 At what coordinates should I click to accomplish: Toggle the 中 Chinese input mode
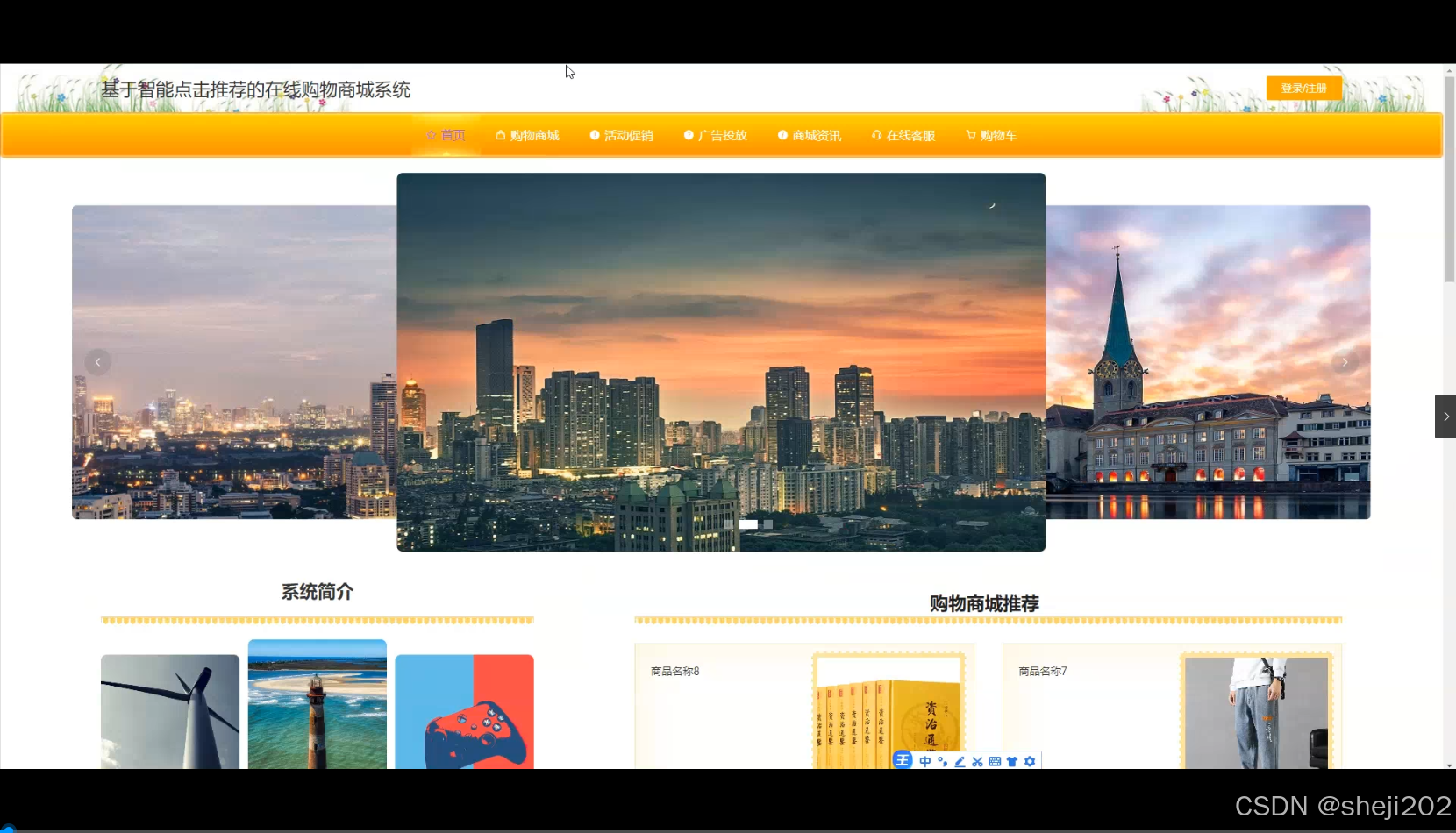(x=925, y=761)
